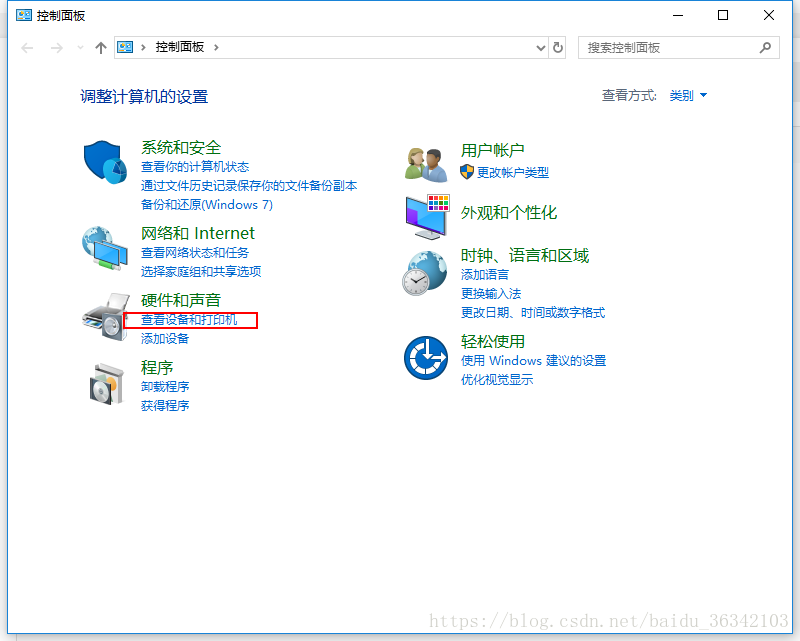Open 网络和 Internet category heading
Viewport: 800px width, 641px height.
(x=197, y=233)
